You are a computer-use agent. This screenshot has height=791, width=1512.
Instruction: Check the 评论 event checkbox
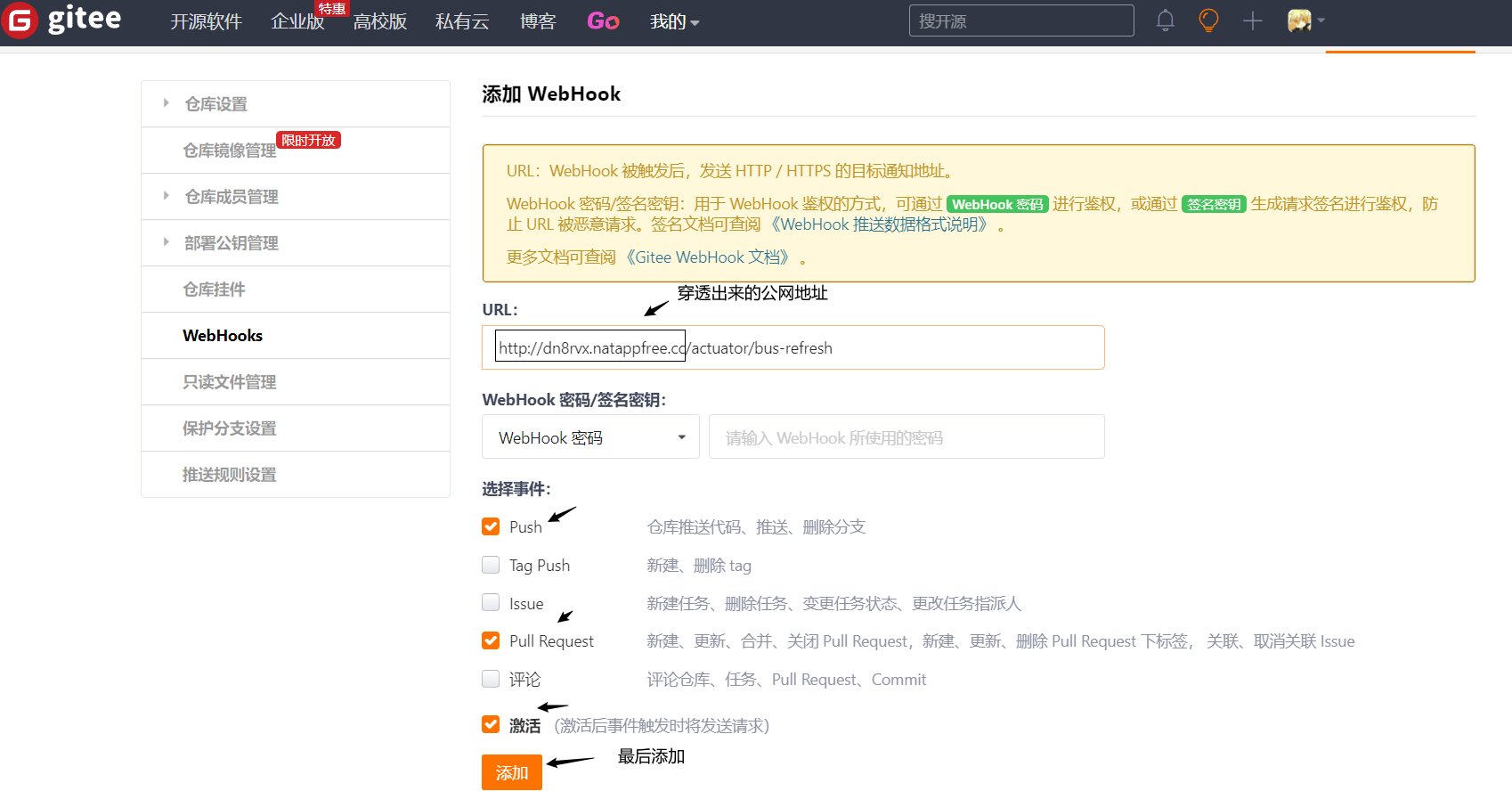click(491, 679)
